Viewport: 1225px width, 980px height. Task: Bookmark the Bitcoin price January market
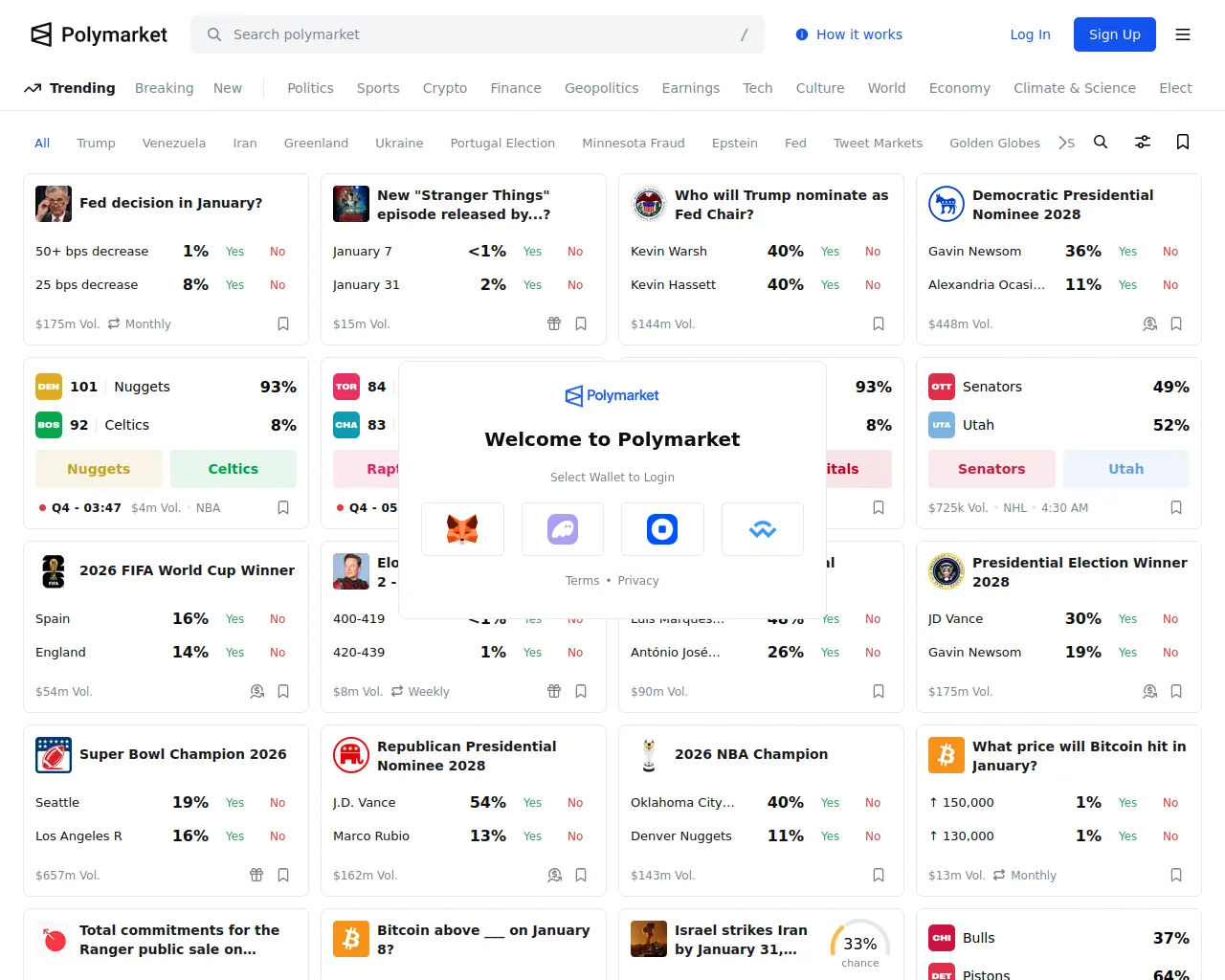click(1176, 875)
